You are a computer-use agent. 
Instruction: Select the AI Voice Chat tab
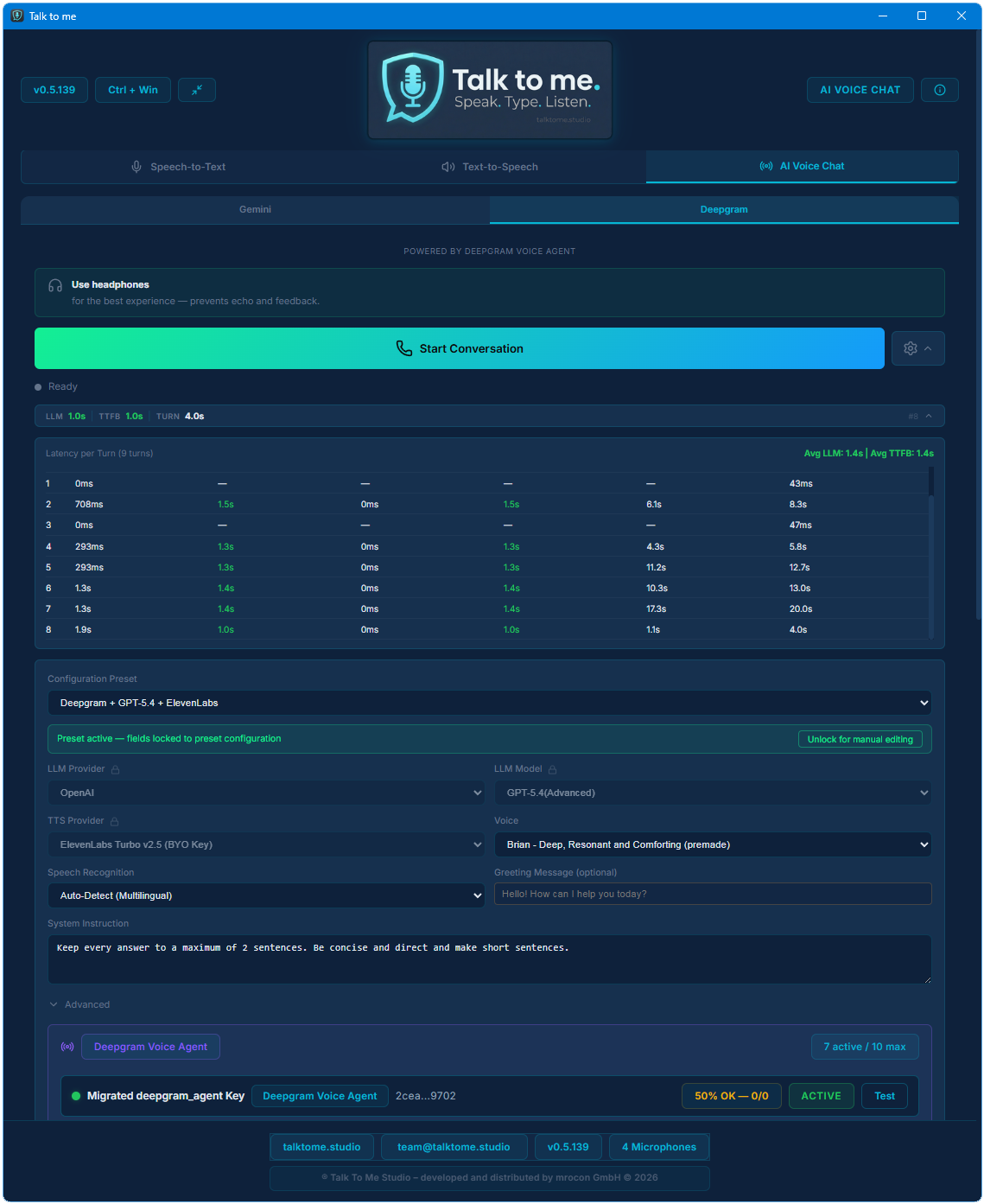[802, 166]
